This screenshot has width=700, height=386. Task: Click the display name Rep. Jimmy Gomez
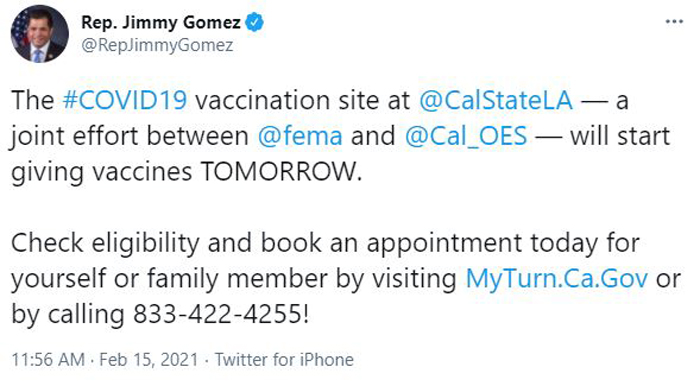coord(161,22)
